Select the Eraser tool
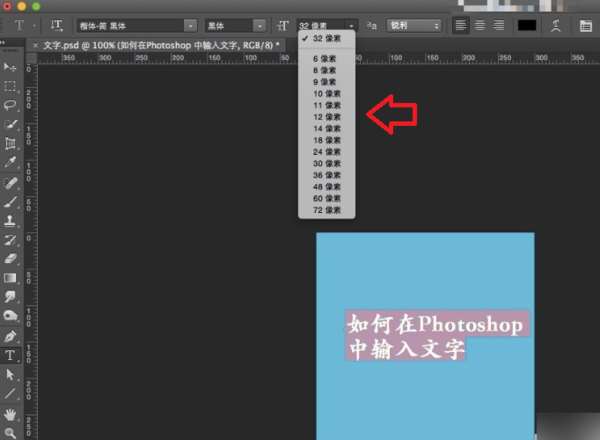 (10, 259)
